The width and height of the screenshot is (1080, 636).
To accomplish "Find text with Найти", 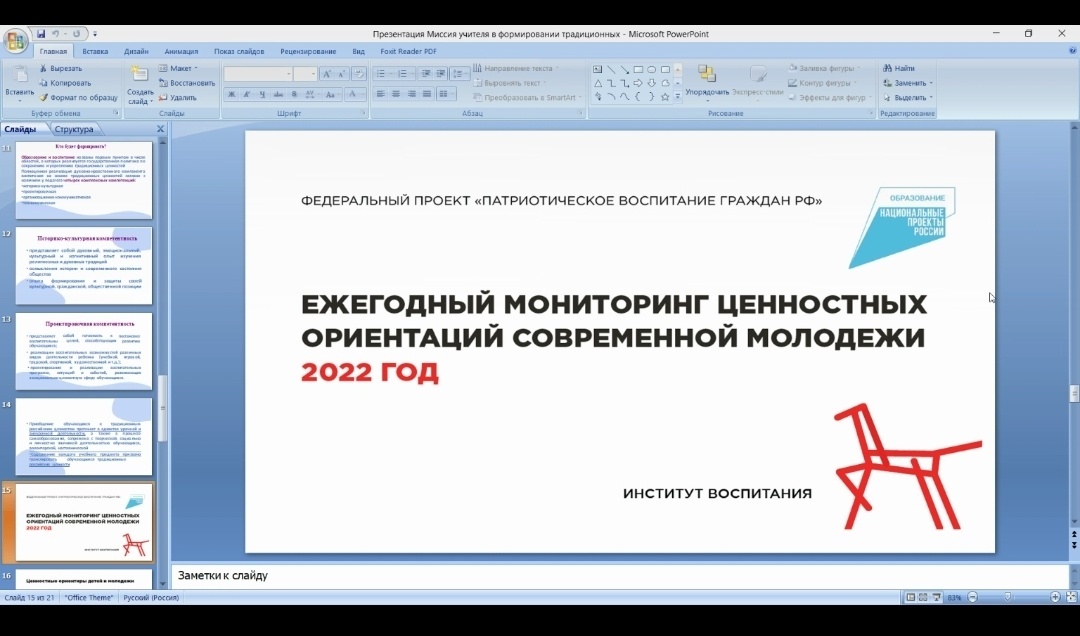I will [899, 68].
